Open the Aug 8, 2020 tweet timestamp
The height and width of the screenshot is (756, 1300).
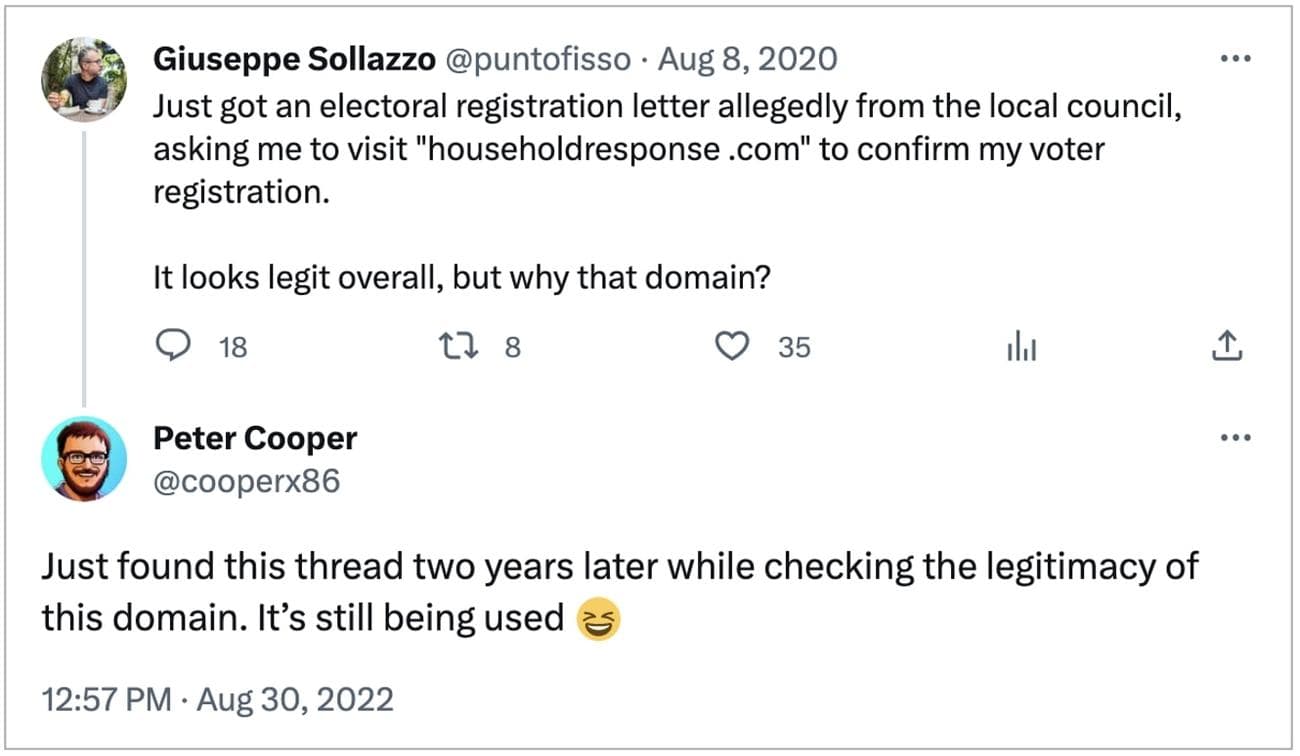[x=748, y=60]
